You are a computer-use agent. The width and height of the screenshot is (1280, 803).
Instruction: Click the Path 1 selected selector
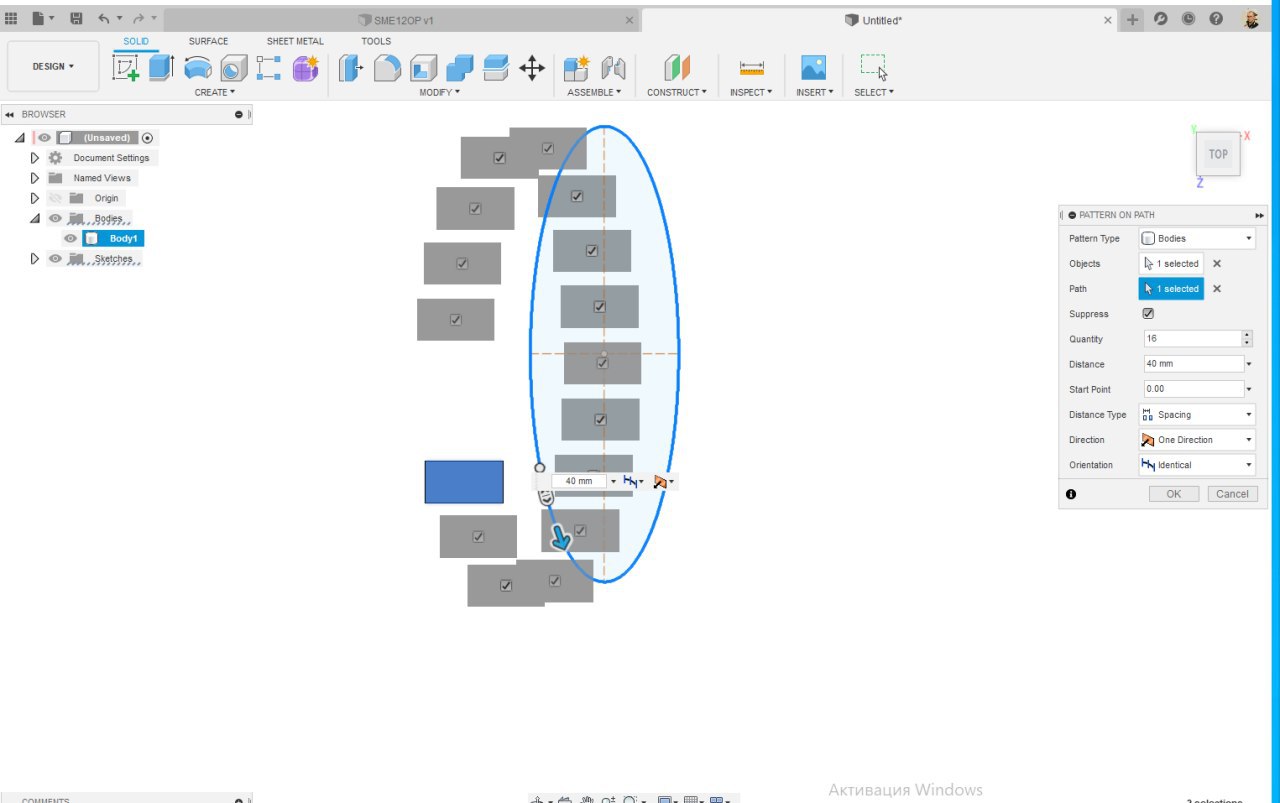[x=1171, y=289]
